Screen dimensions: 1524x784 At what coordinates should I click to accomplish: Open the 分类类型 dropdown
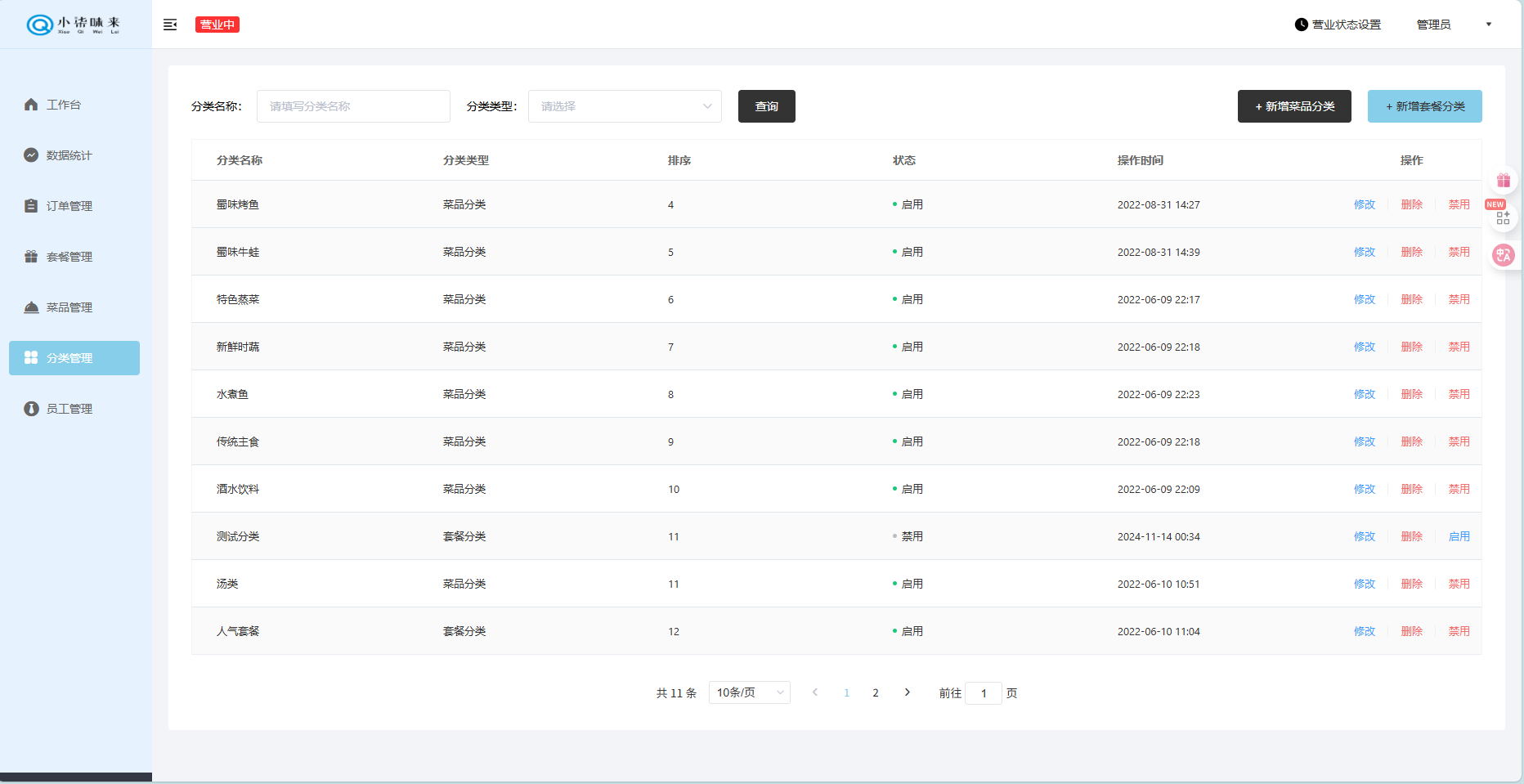(625, 106)
